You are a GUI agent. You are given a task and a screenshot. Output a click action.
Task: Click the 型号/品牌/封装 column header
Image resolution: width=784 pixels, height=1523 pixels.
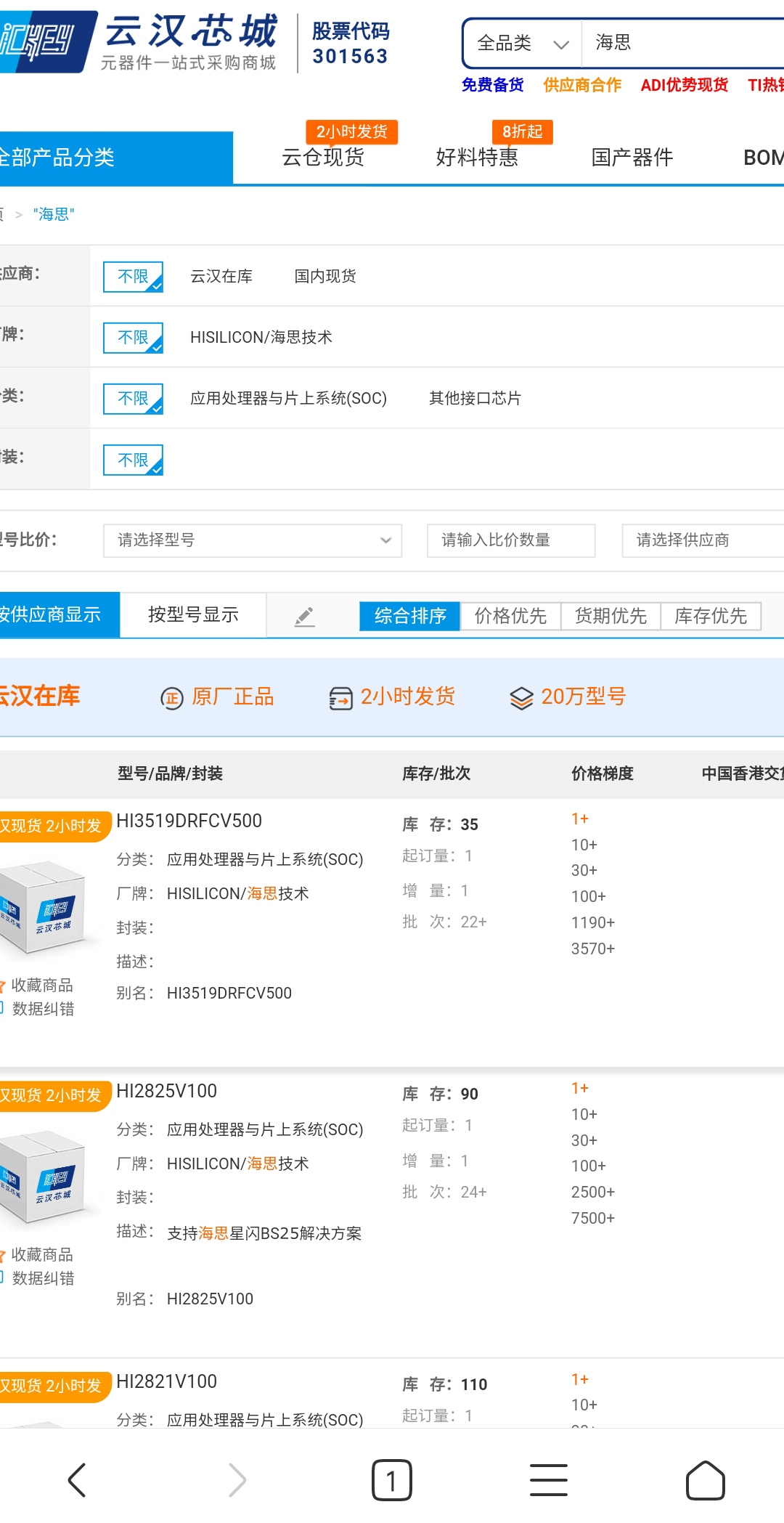coord(171,774)
